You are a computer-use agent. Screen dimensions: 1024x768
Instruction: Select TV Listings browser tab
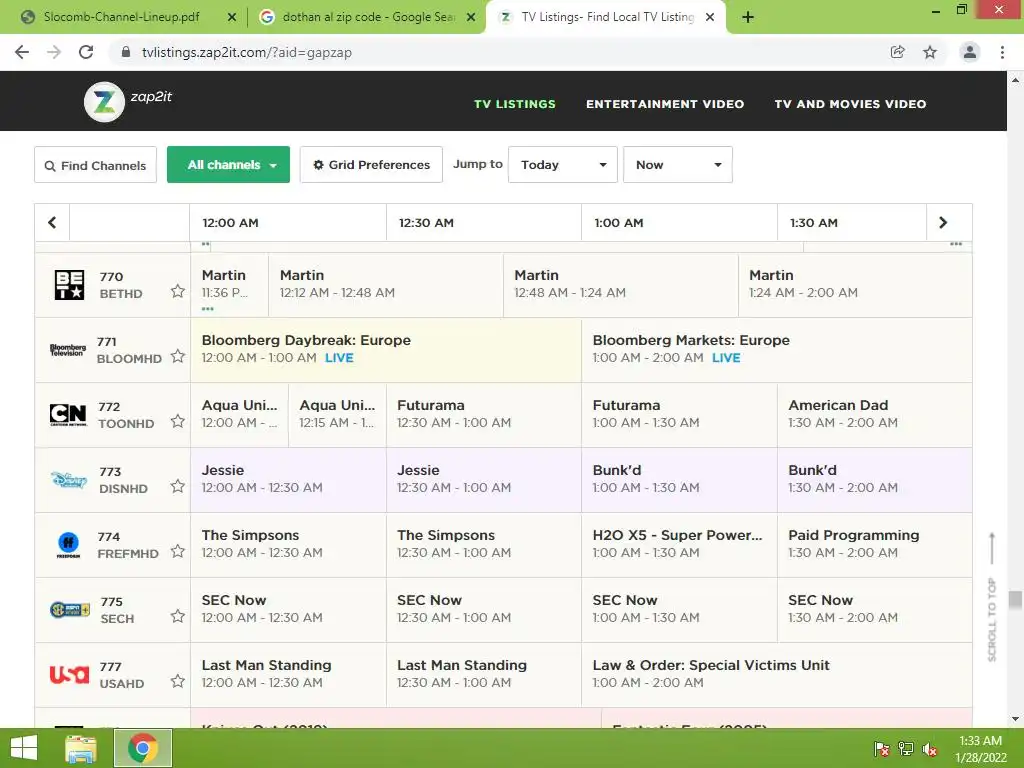pyautogui.click(x=607, y=17)
